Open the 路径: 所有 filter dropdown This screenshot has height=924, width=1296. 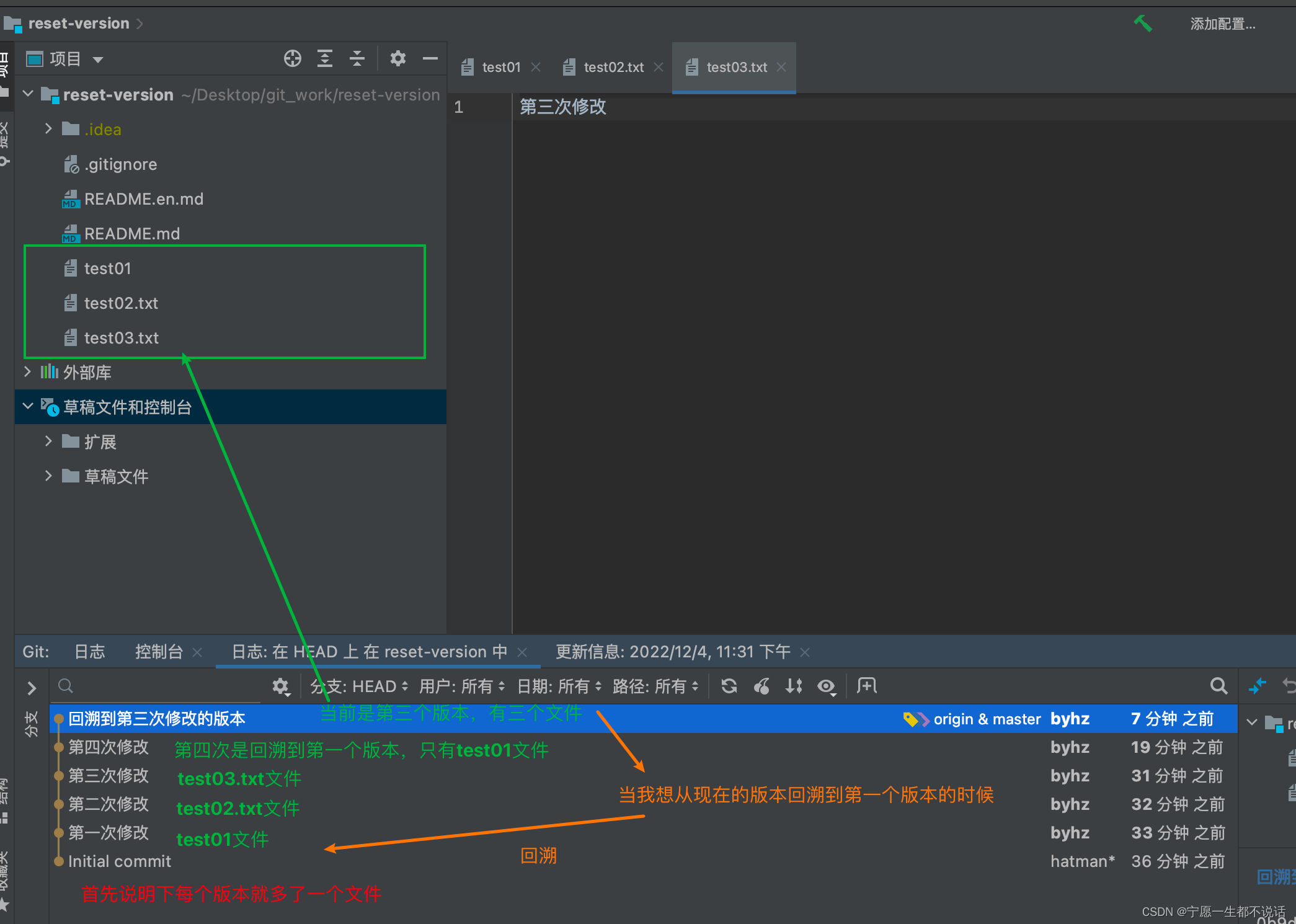pos(656,686)
